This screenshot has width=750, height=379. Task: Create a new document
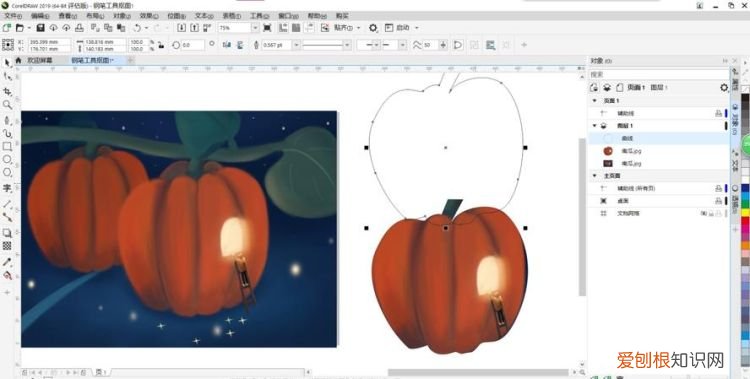coord(7,28)
